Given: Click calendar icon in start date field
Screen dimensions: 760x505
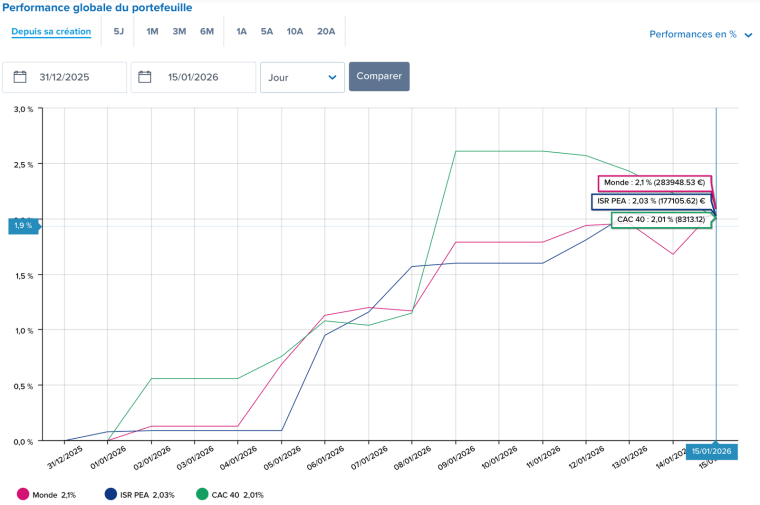Looking at the screenshot, I should pyautogui.click(x=20, y=77).
